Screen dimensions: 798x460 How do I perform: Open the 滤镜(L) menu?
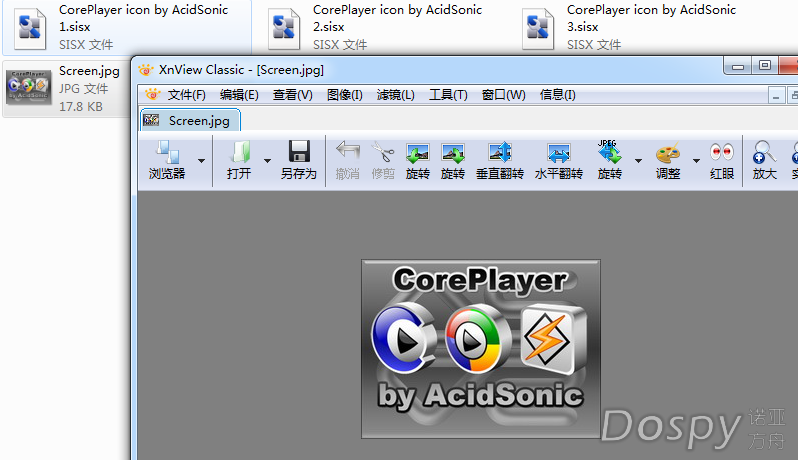click(x=395, y=95)
